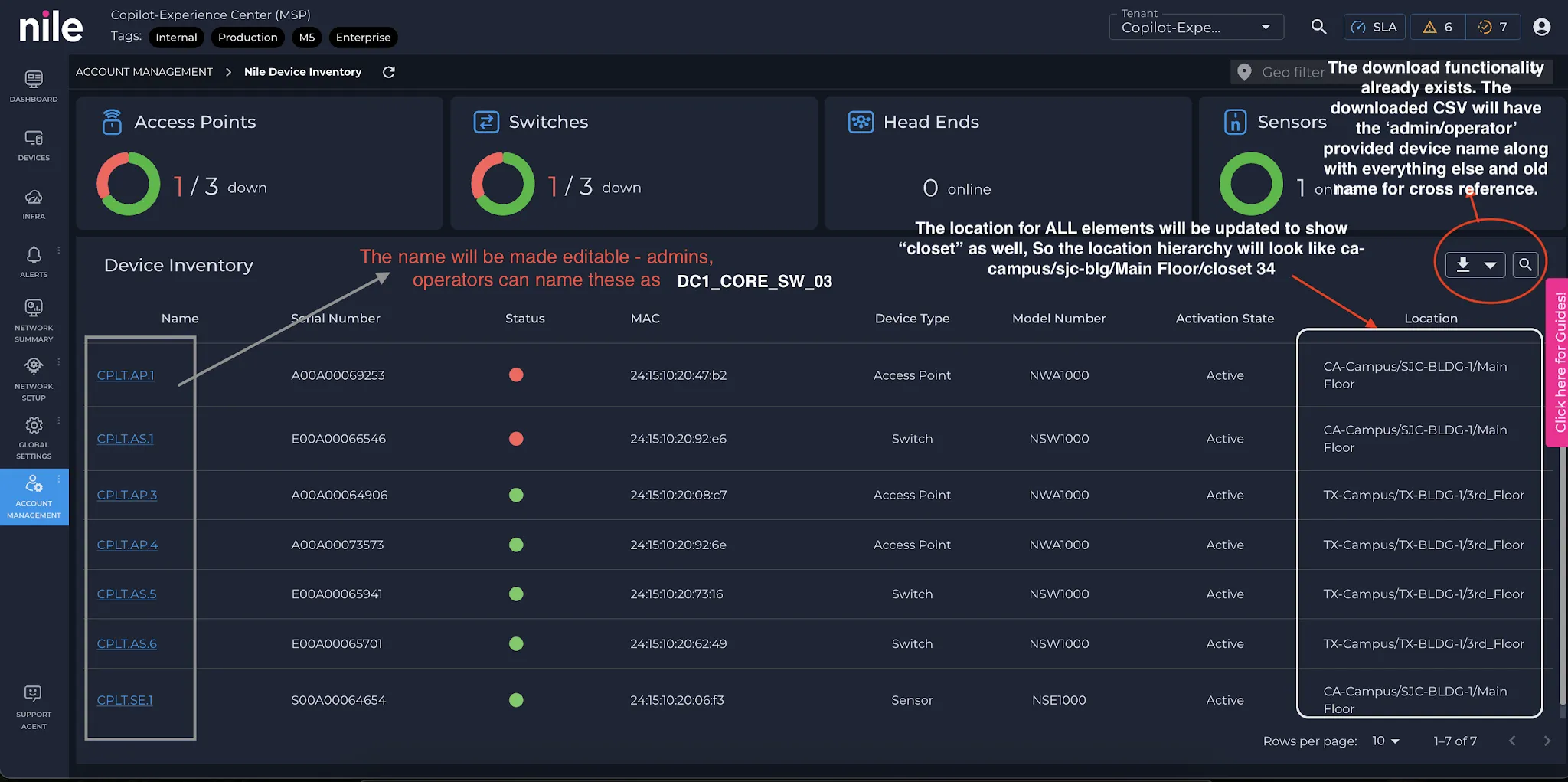Open device link CPLT.AP.3
1568x782 pixels.
click(127, 495)
